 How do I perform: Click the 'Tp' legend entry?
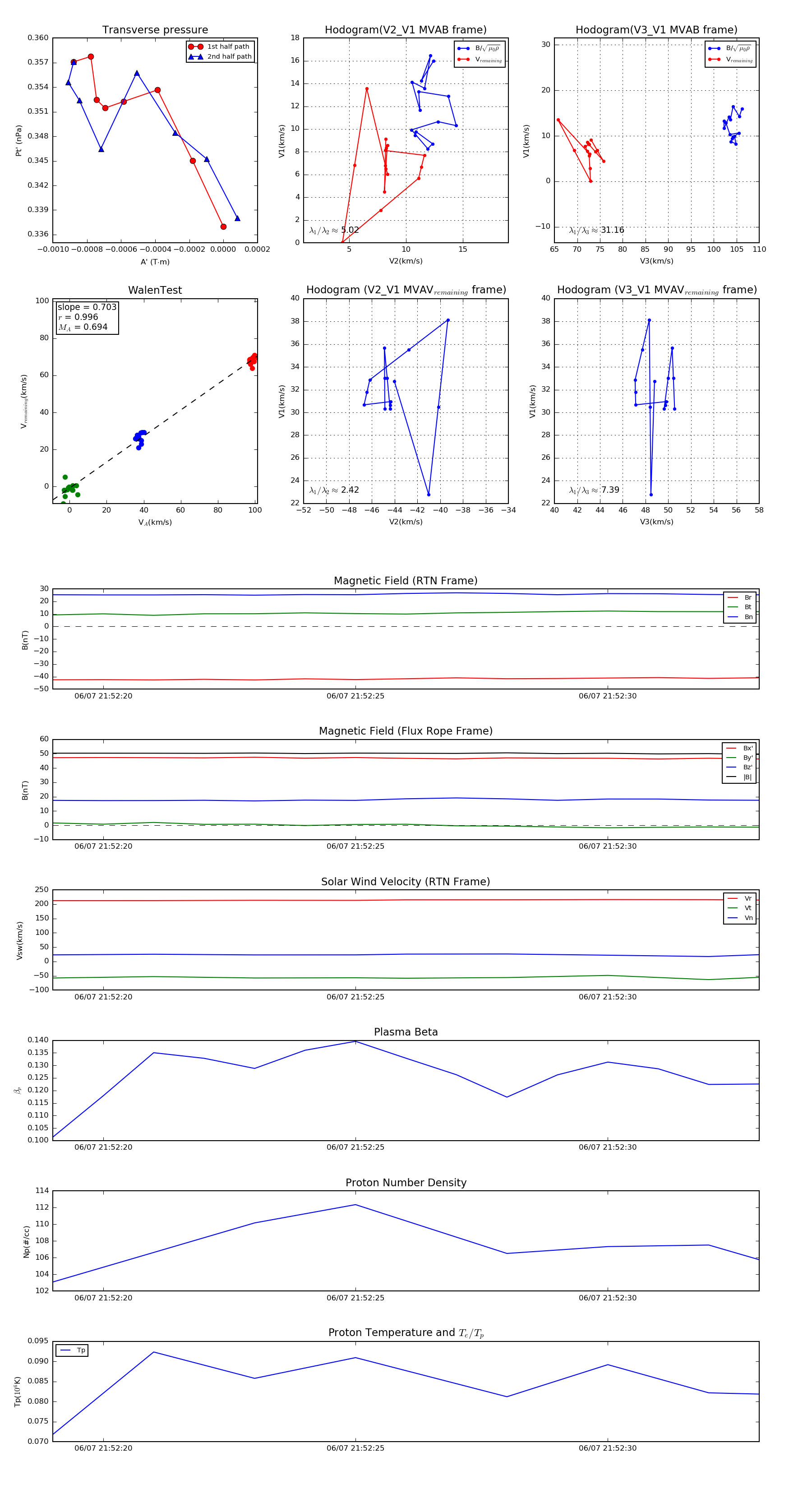click(x=72, y=1350)
